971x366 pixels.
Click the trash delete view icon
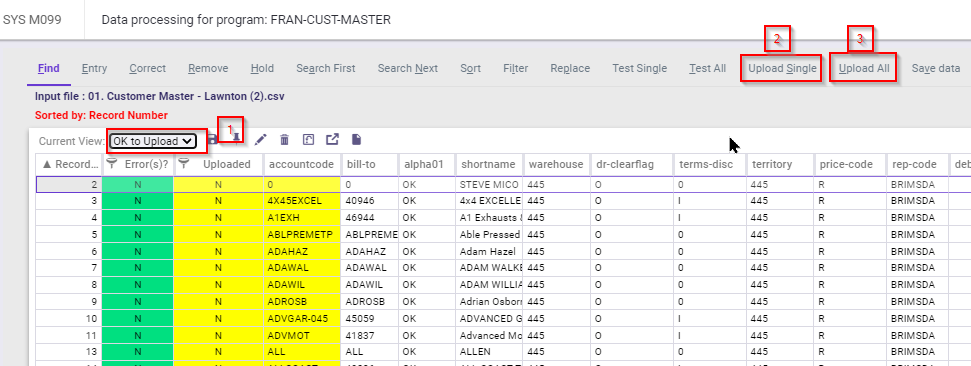284,140
